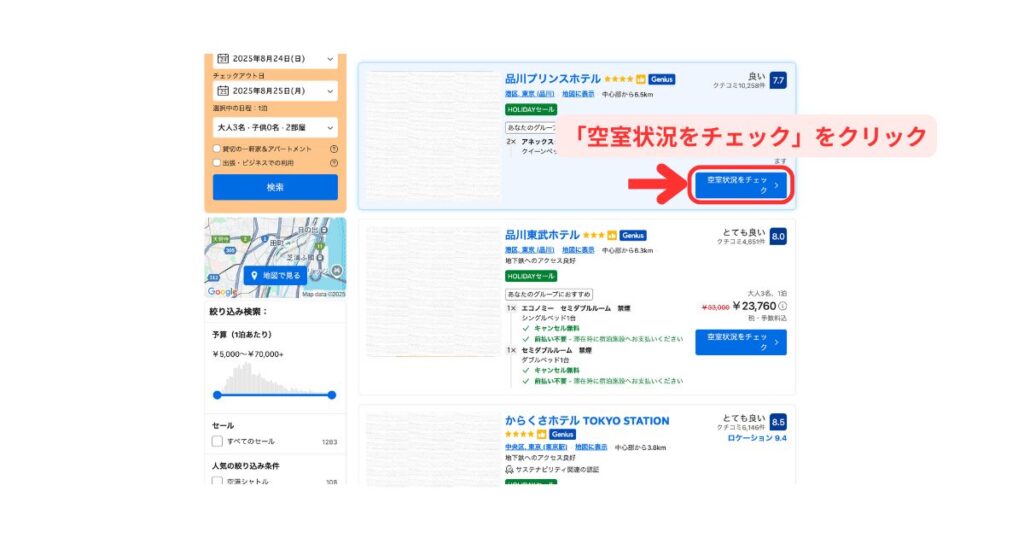Click the ¥23,760 price text
This screenshot has height=538, width=1024.
(x=754, y=306)
